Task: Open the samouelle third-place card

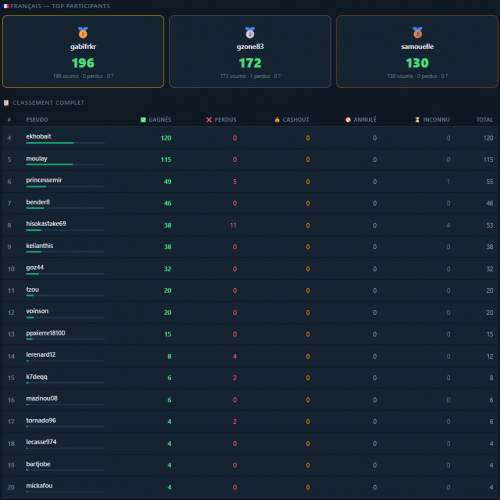Action: coord(417,52)
